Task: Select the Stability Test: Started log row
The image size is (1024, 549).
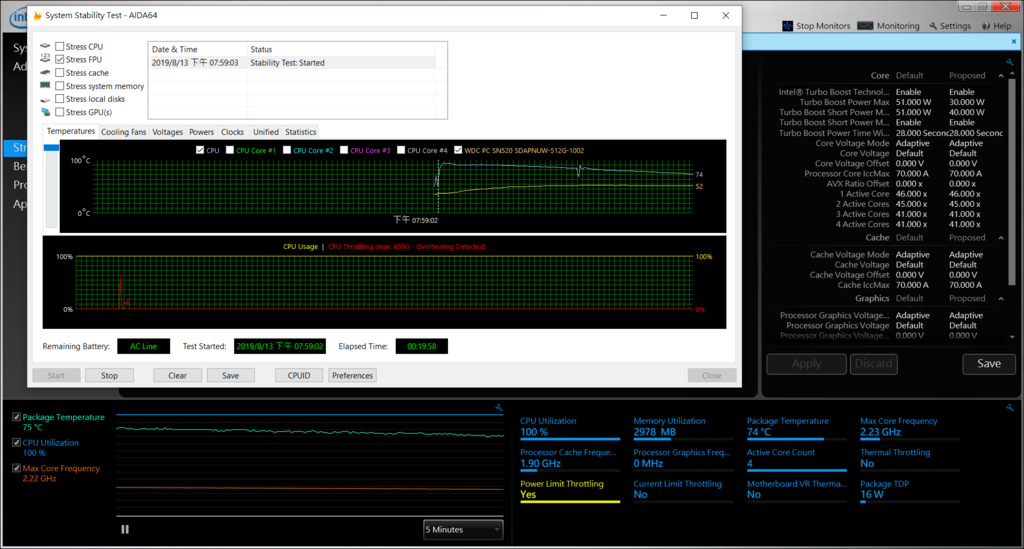Action: click(292, 63)
